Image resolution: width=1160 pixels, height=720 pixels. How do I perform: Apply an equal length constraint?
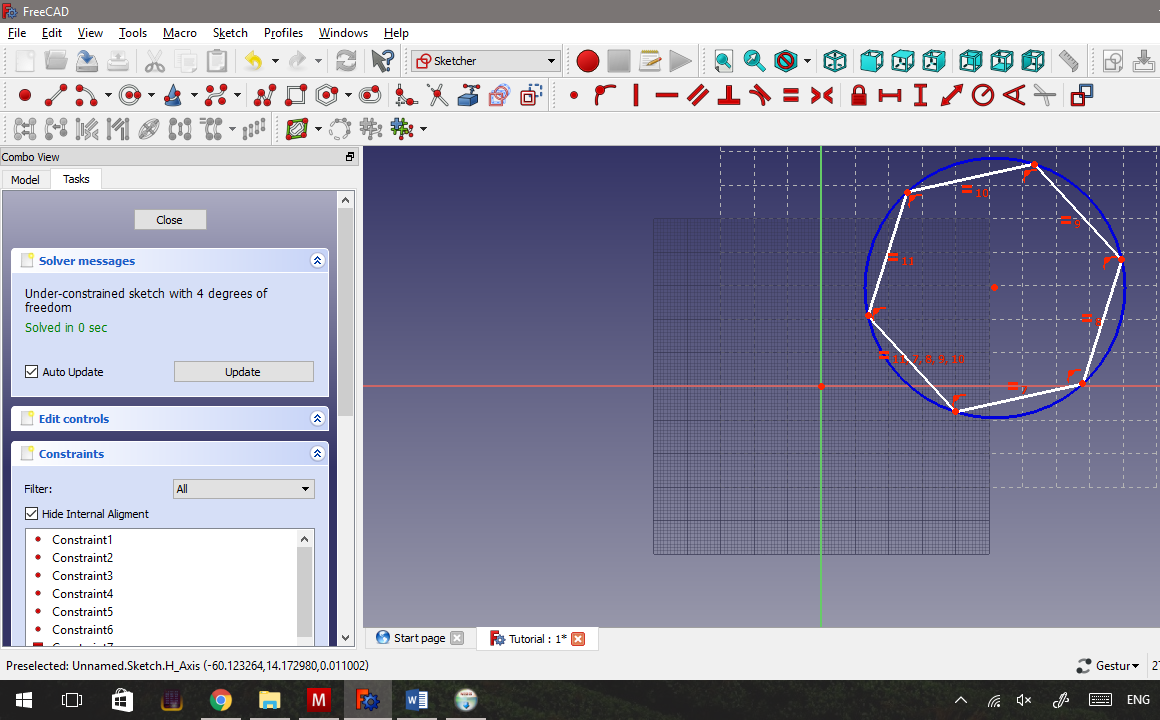coord(788,94)
